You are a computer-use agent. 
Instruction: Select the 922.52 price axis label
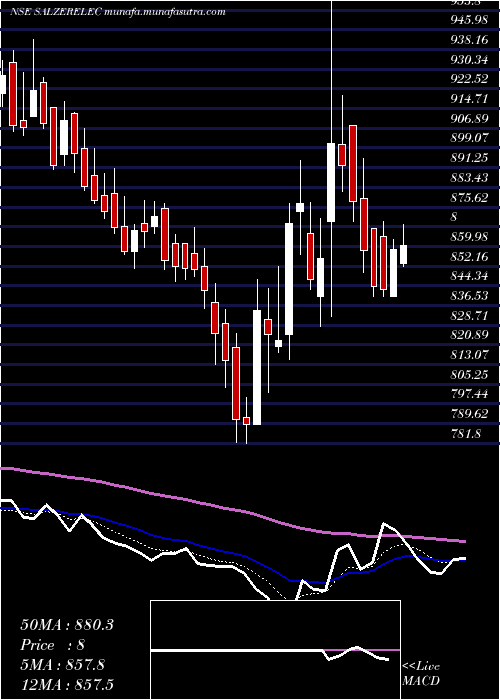(469, 79)
